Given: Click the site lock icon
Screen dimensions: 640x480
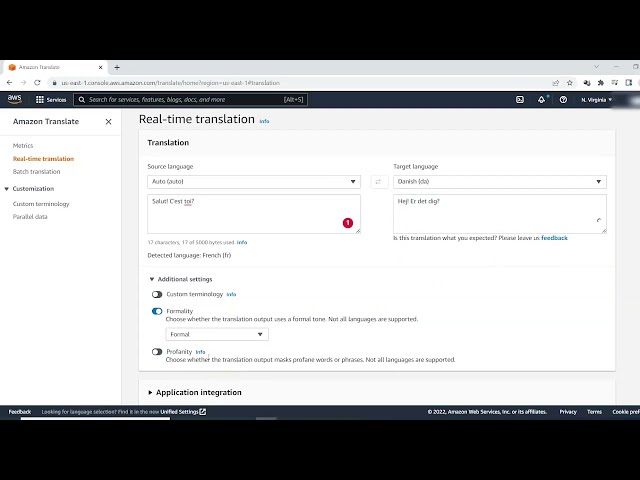Looking at the screenshot, I should pos(54,83).
